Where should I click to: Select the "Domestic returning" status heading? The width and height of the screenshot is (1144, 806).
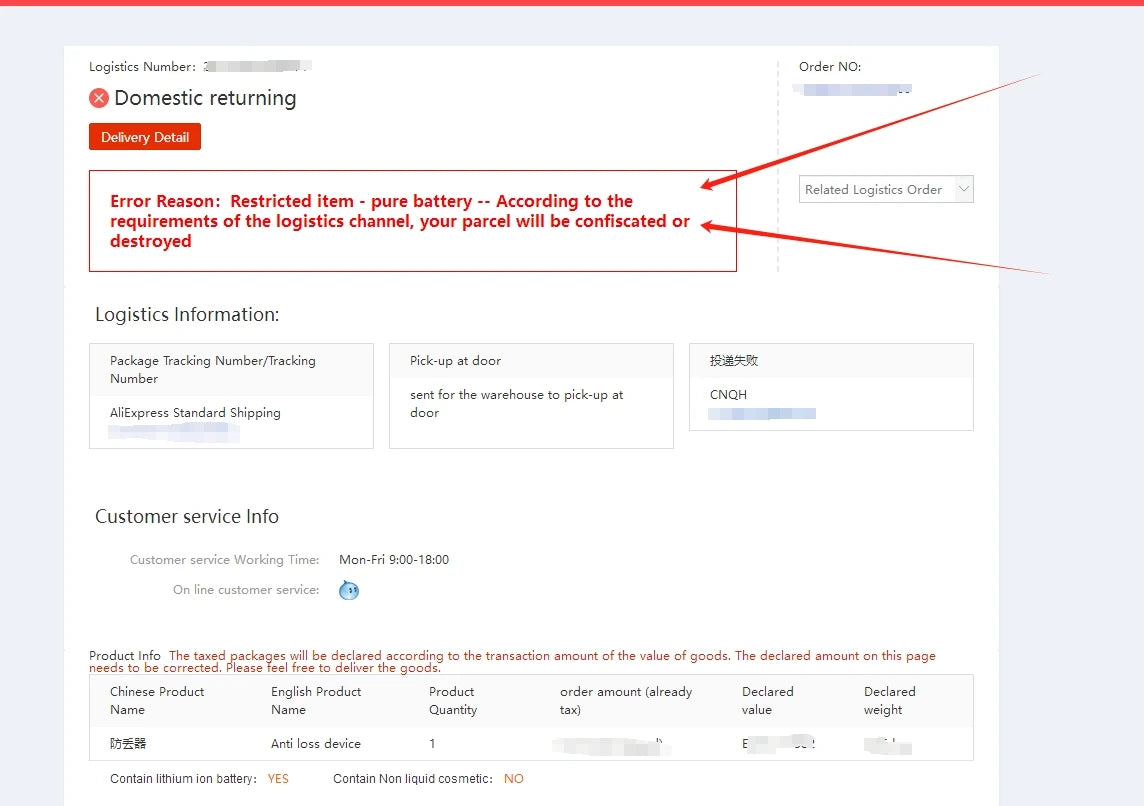click(205, 98)
